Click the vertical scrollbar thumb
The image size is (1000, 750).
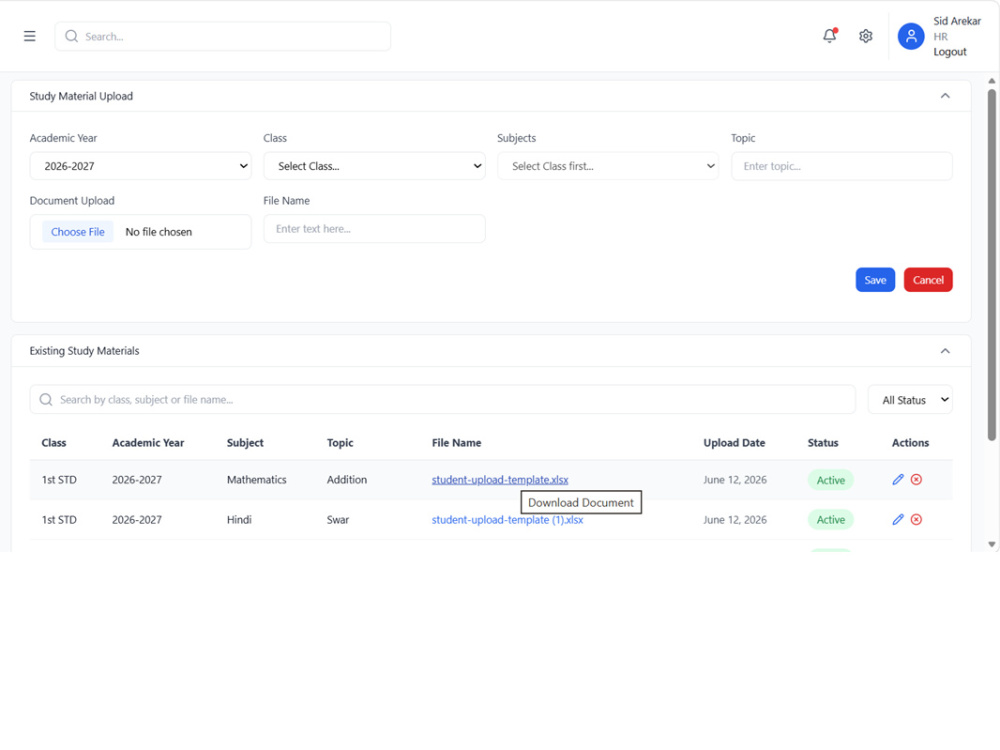point(992,265)
